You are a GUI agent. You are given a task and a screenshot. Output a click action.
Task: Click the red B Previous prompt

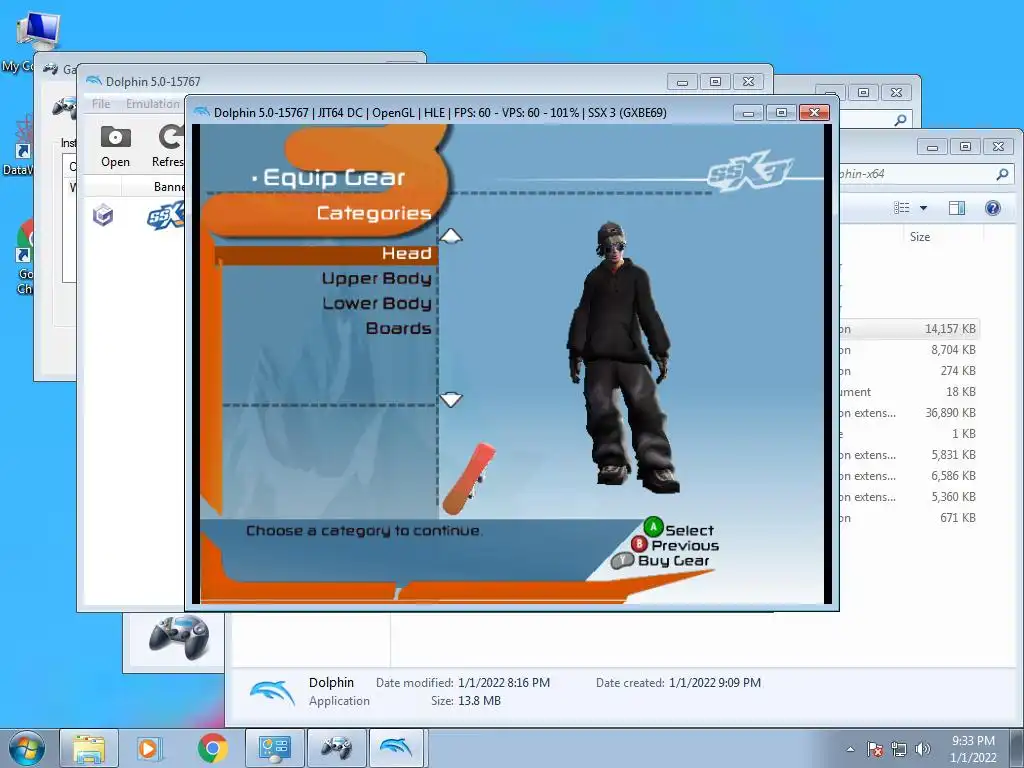[x=675, y=545]
